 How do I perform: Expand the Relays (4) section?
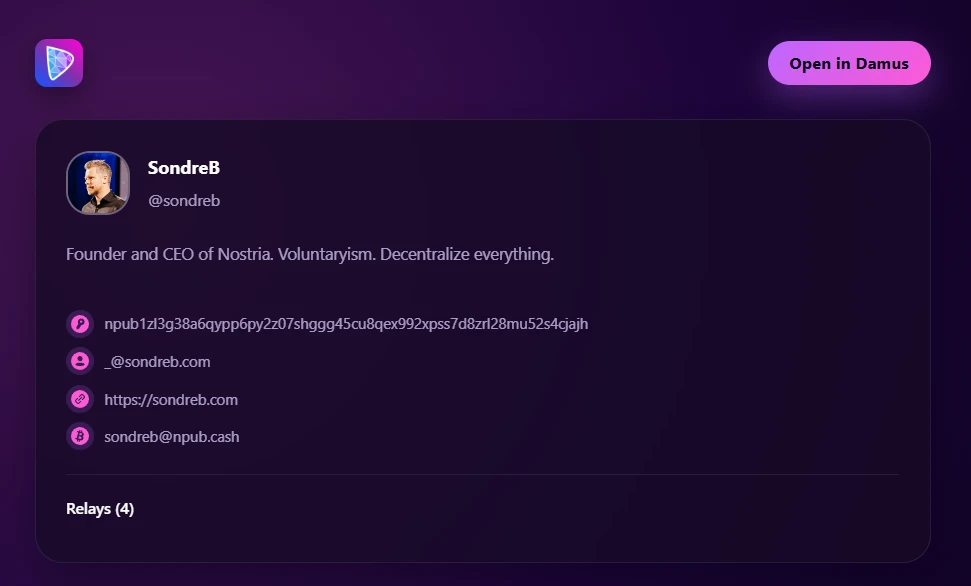(x=99, y=509)
